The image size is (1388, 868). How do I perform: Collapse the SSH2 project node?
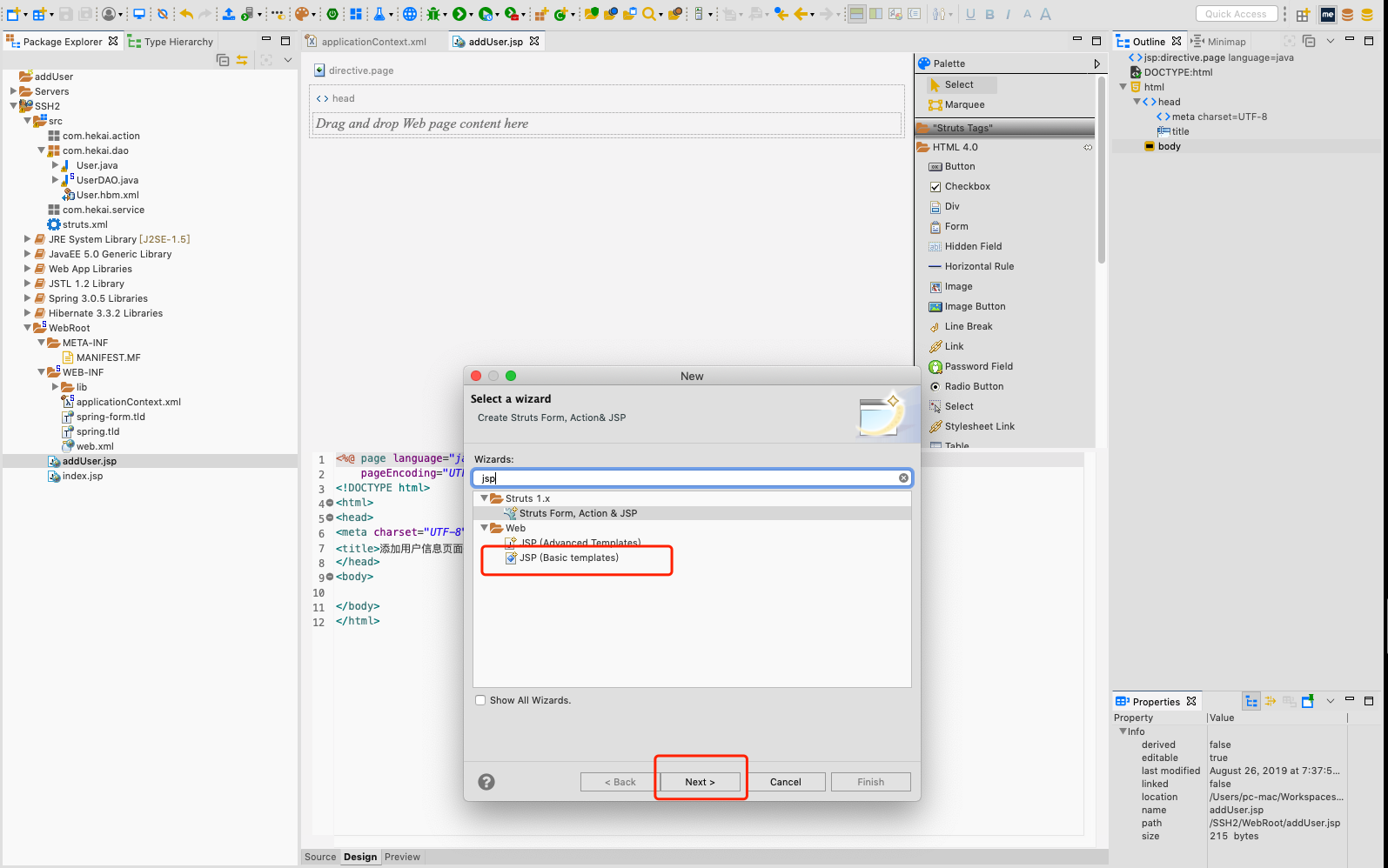pos(14,106)
